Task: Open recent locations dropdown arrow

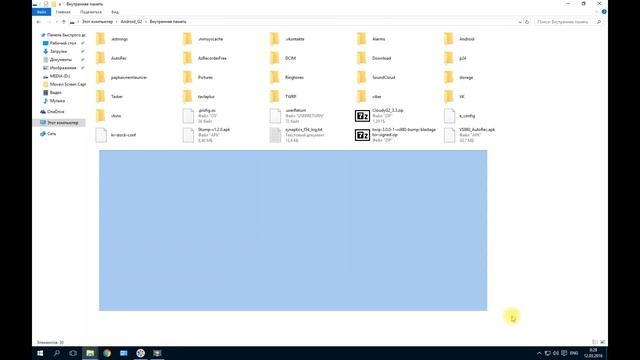Action: (56, 22)
